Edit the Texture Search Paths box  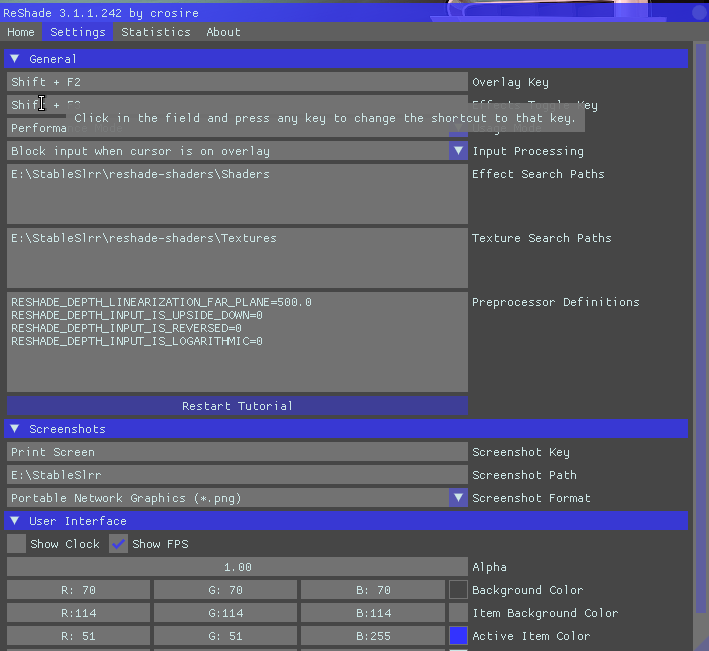pyautogui.click(x=237, y=258)
